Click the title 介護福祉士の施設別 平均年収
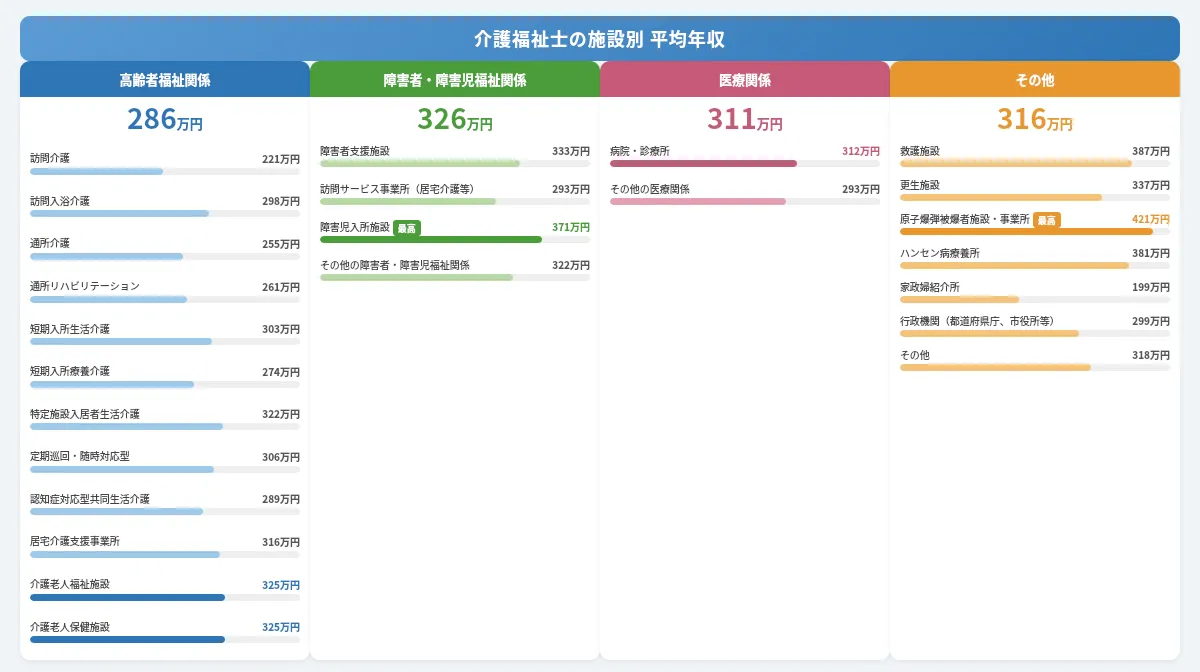The width and height of the screenshot is (1200, 672). click(600, 39)
